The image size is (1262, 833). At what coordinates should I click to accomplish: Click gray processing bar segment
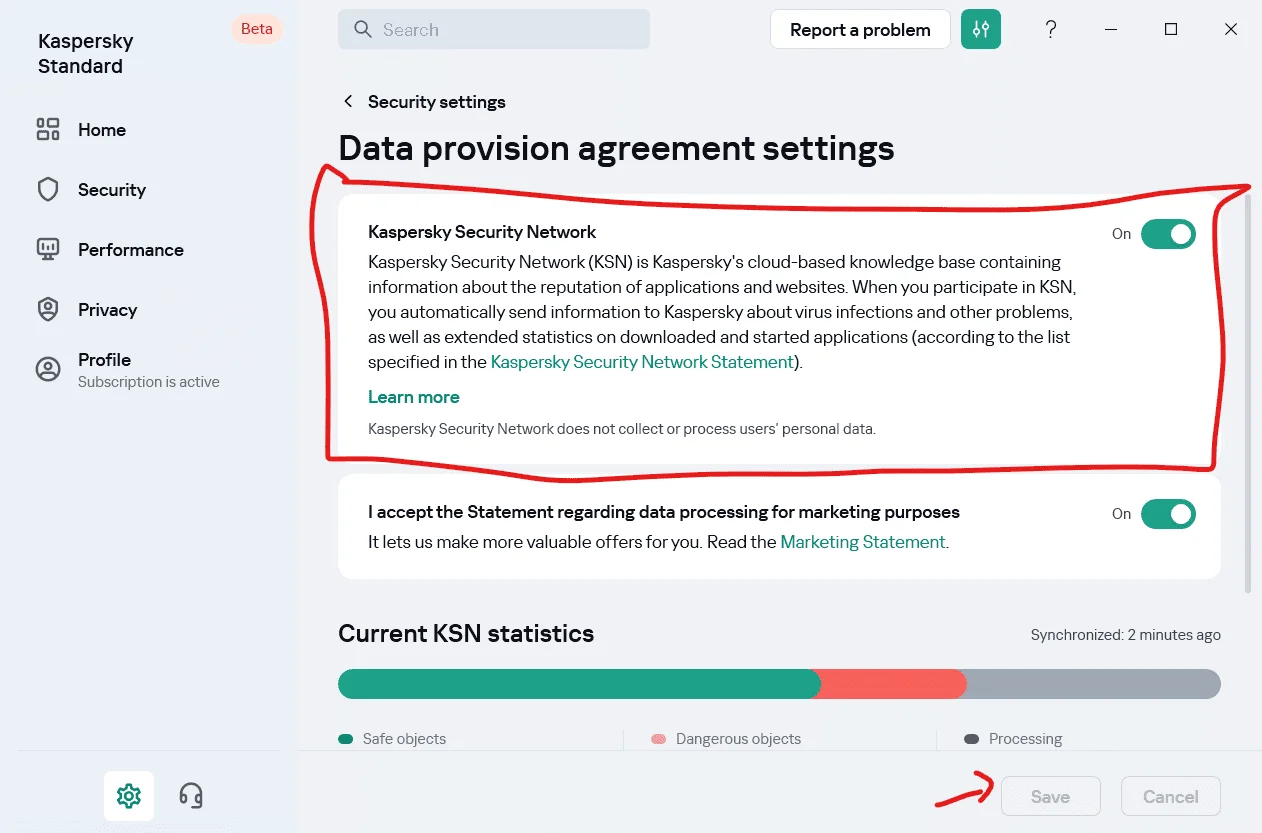coord(1093,684)
